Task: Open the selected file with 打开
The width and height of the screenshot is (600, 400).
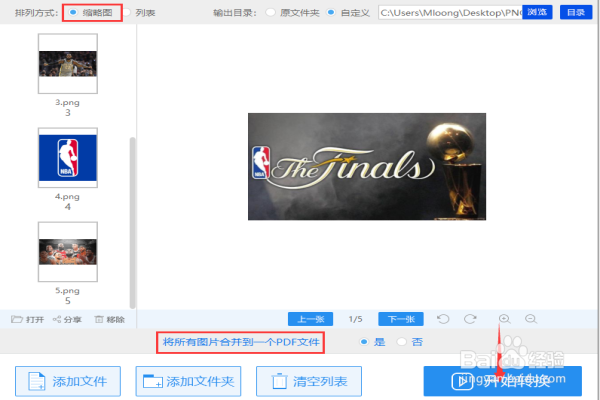Action: (x=28, y=319)
